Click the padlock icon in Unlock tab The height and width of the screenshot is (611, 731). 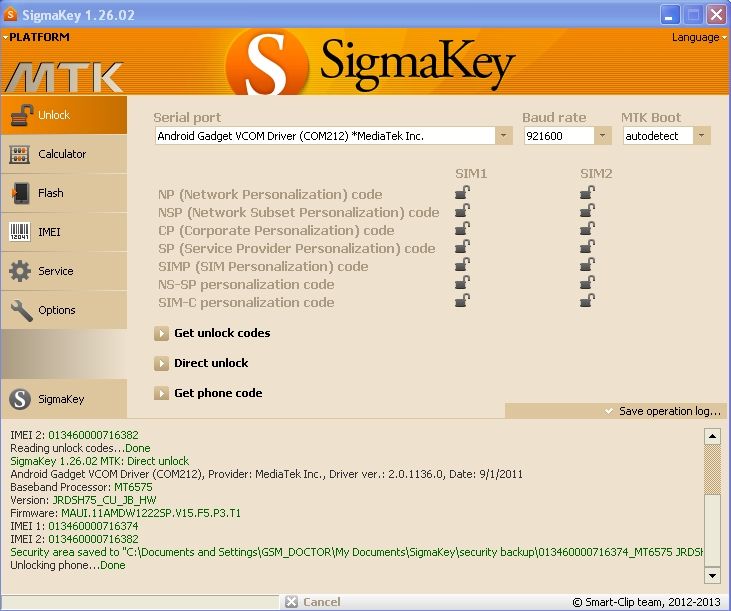tap(22, 115)
